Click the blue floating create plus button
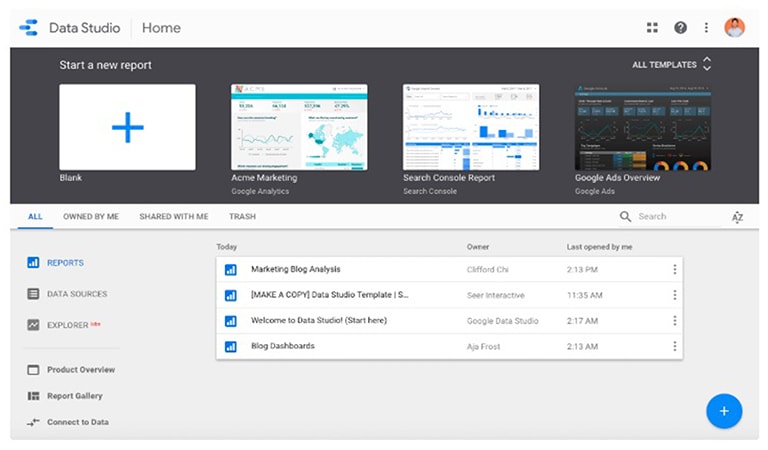Viewport: 768px width, 450px height. (724, 411)
